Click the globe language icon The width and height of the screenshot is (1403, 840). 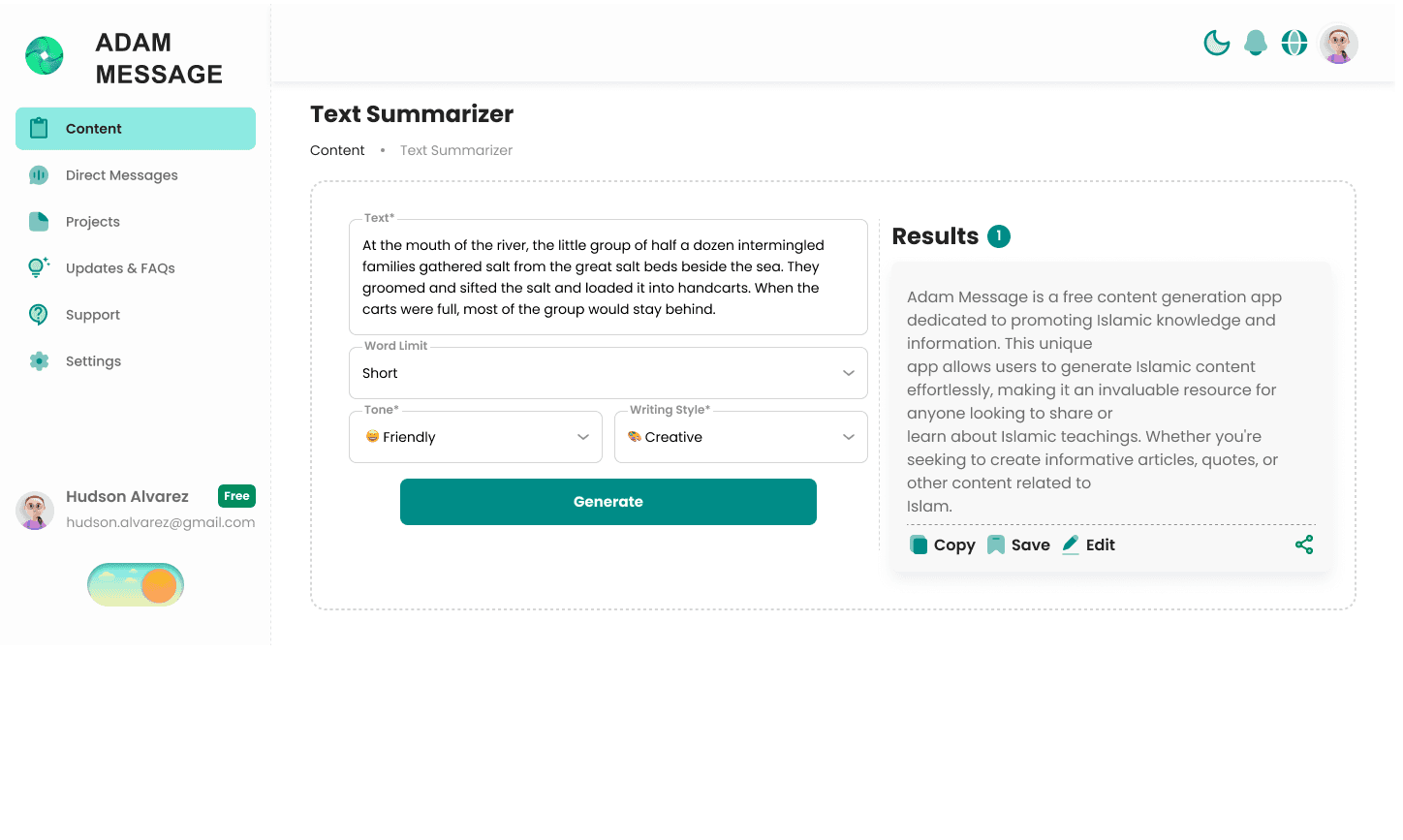point(1294,43)
